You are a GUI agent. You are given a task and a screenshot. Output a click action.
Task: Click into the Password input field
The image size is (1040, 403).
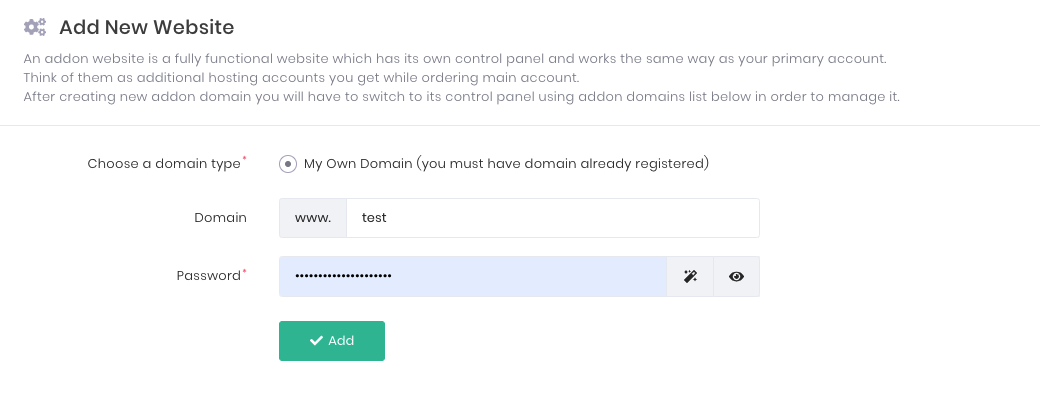tap(472, 277)
